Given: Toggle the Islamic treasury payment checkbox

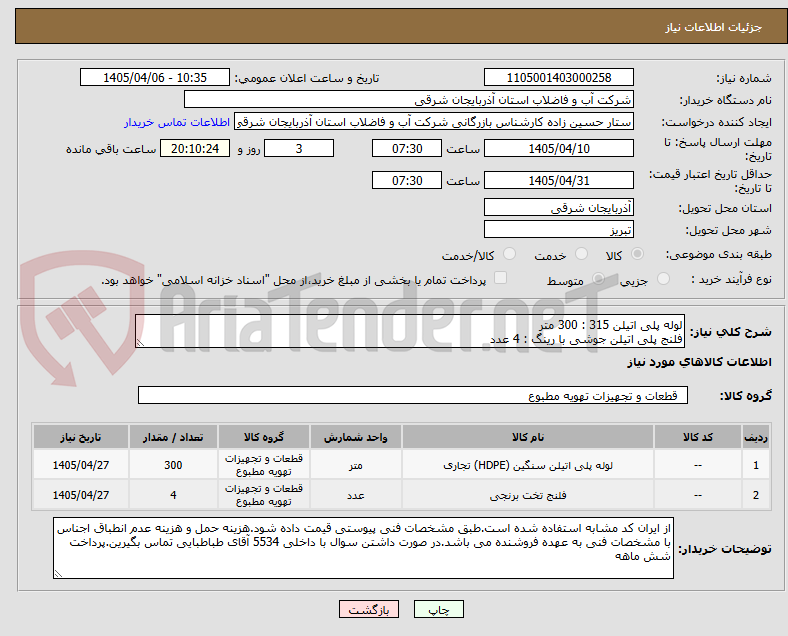Looking at the screenshot, I should tap(500, 278).
